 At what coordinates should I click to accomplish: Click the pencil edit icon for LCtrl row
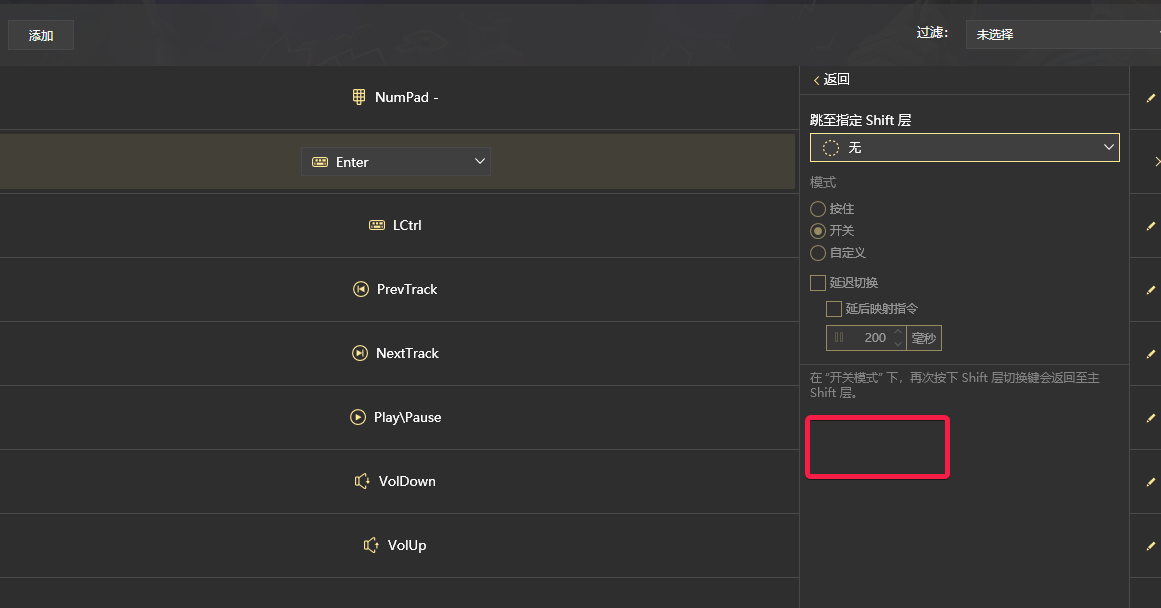click(x=1151, y=226)
